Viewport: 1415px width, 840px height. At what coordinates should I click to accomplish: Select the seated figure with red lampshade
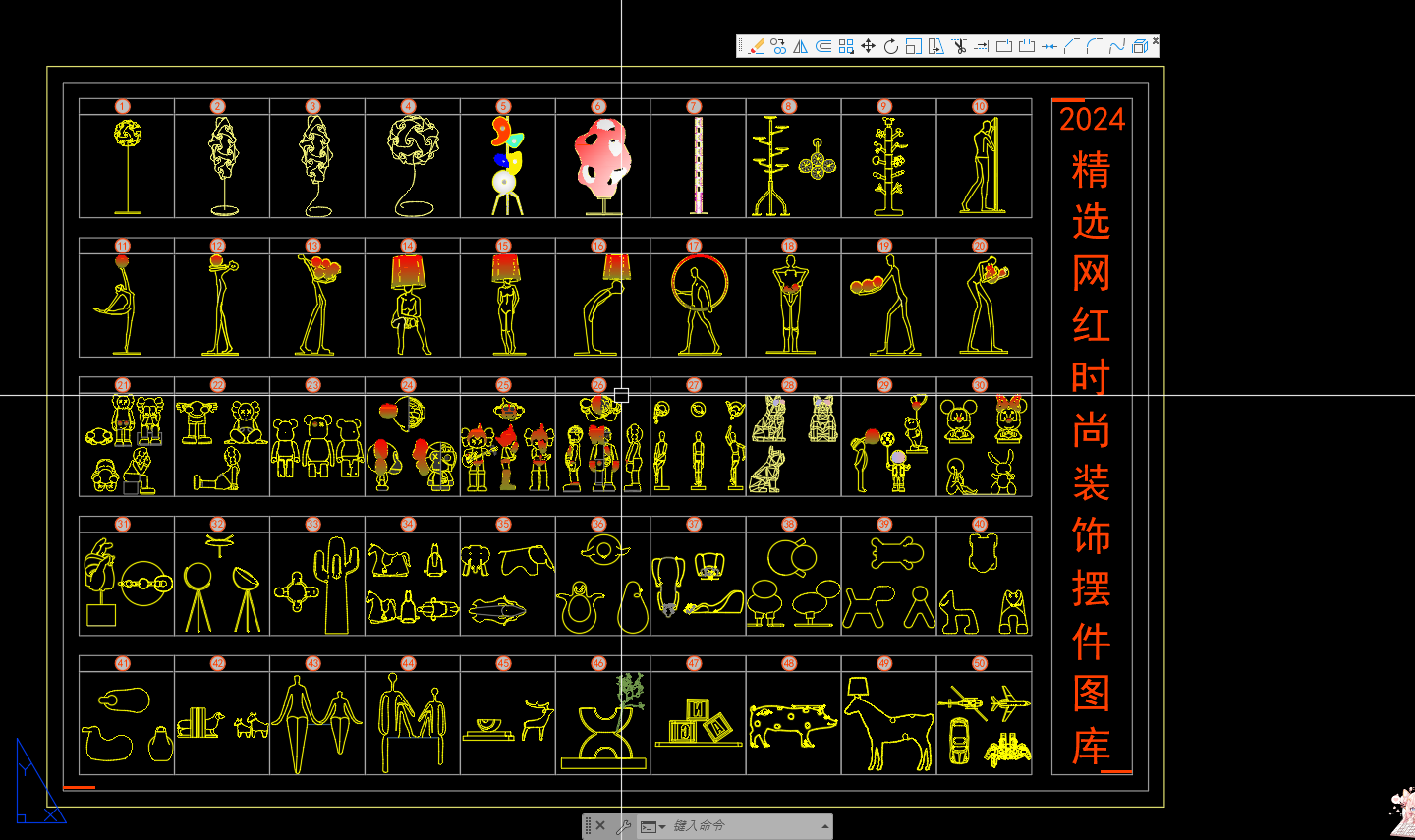pos(409,304)
